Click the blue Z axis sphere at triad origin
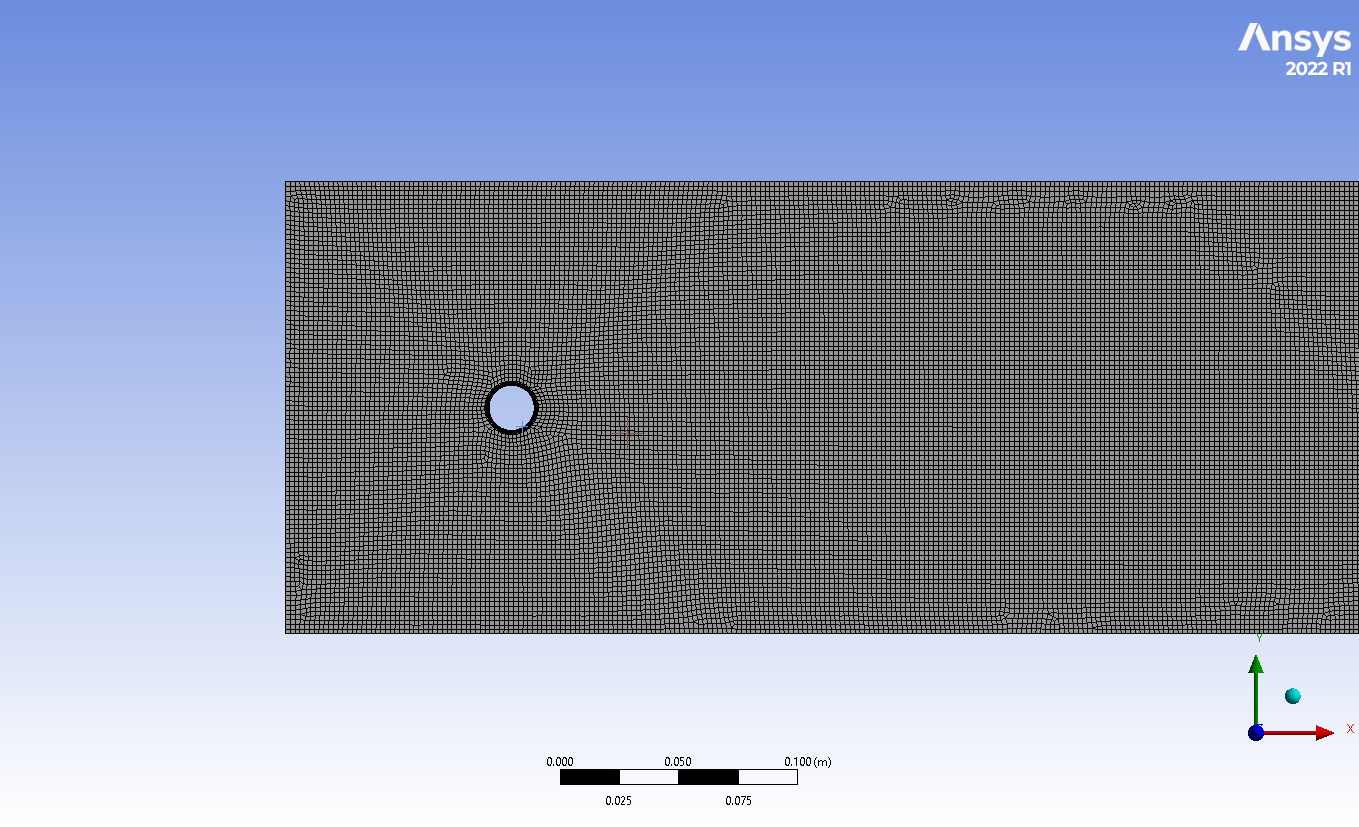The image size is (1359, 827). point(1256,733)
